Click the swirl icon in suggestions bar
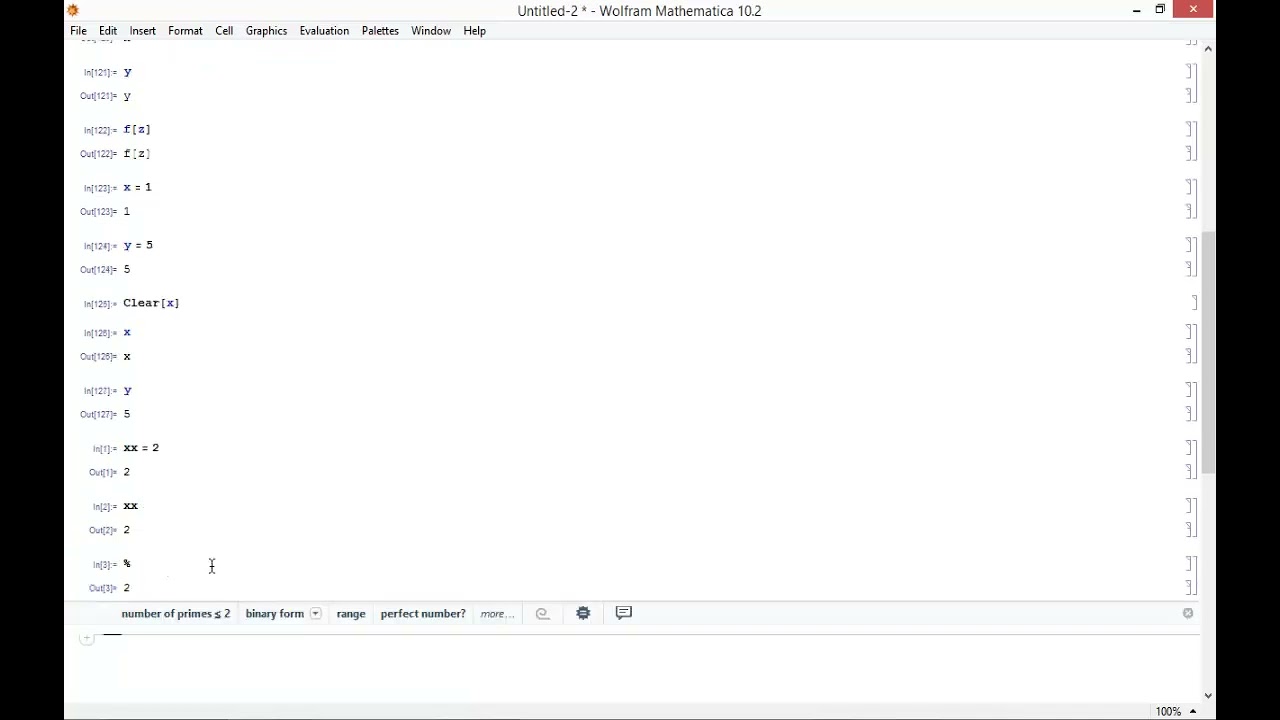The width and height of the screenshot is (1280, 720). point(542,614)
